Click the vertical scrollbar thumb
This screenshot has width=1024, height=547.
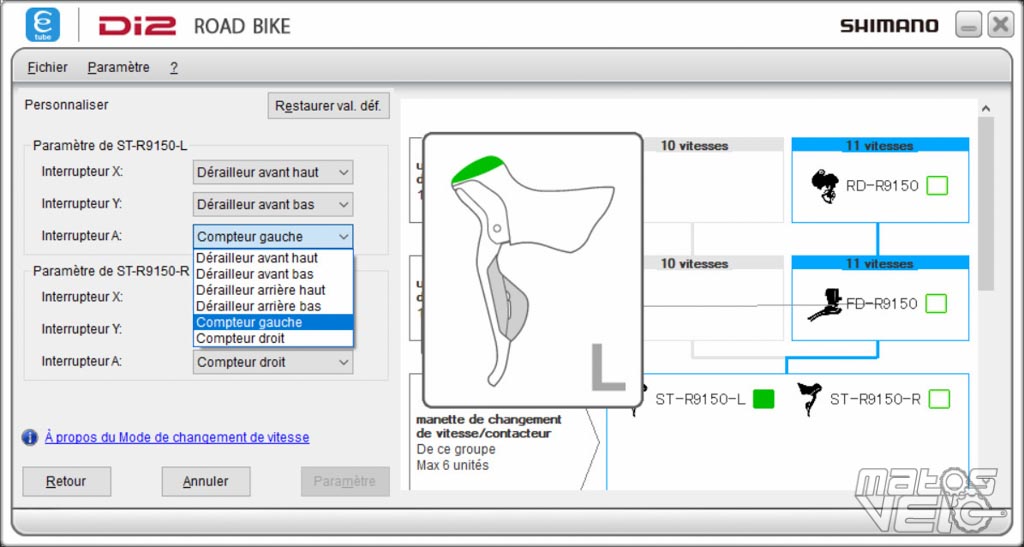coord(986,204)
